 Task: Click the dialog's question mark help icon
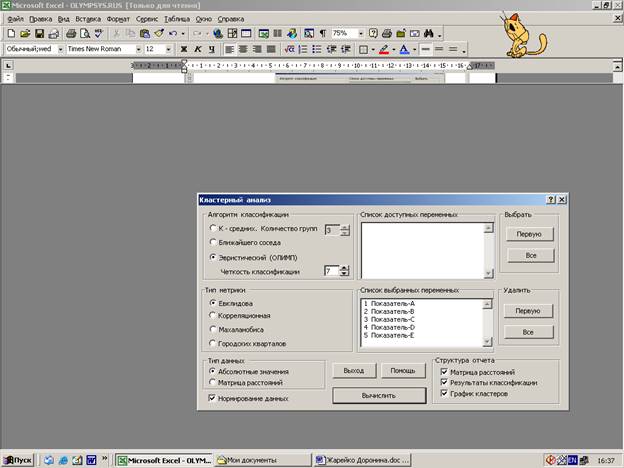551,200
